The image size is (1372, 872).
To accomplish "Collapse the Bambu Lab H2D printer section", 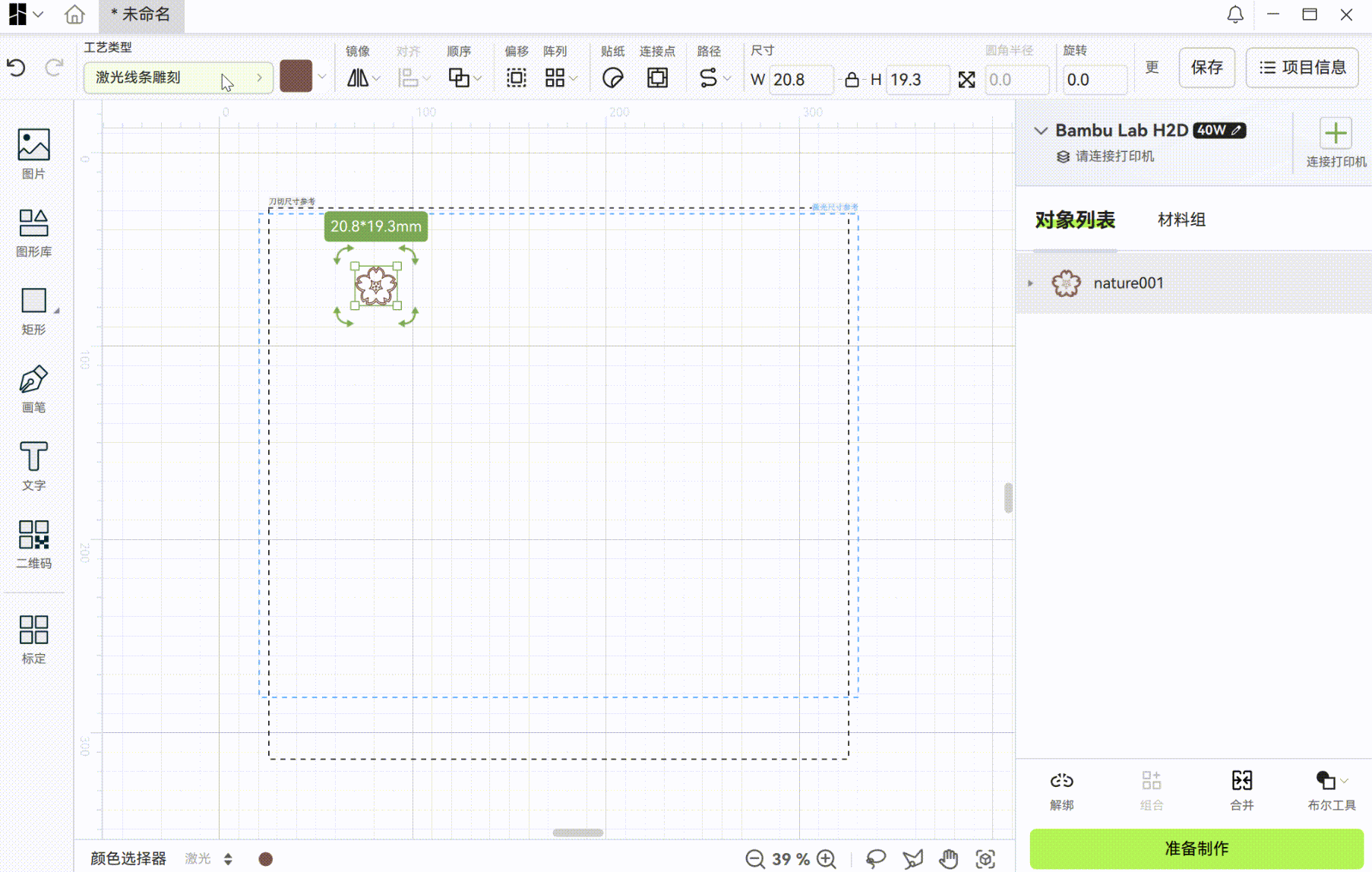I will coord(1041,131).
